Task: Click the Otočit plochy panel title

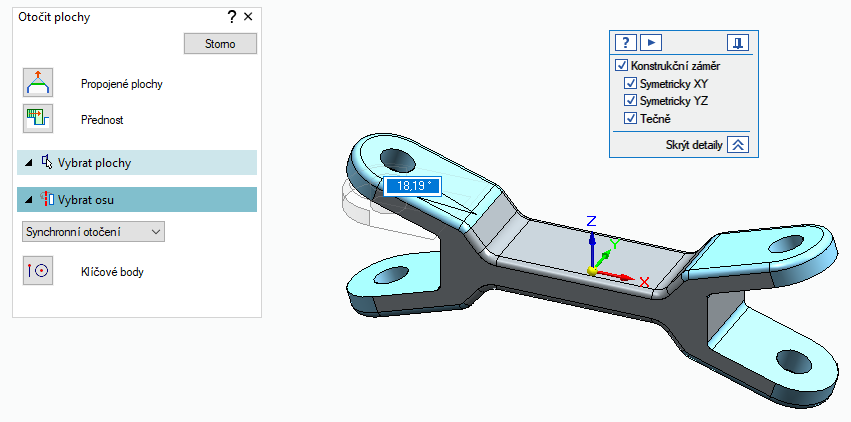Action: (x=54, y=17)
